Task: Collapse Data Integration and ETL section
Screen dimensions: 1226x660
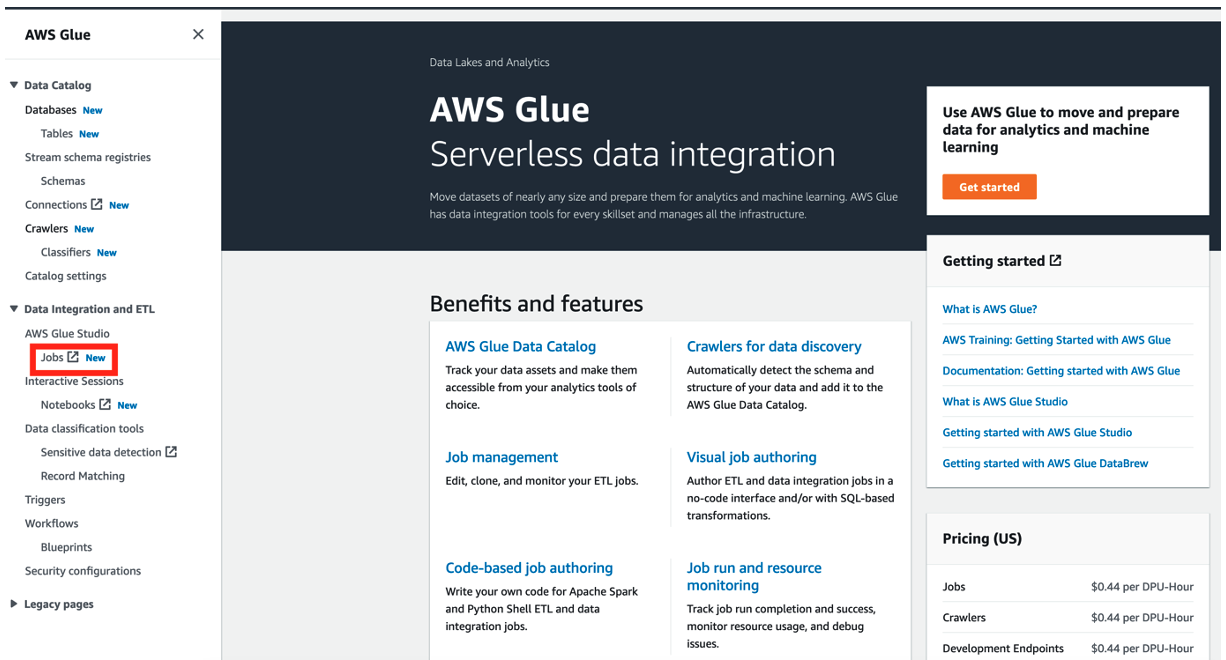Action: [x=14, y=309]
